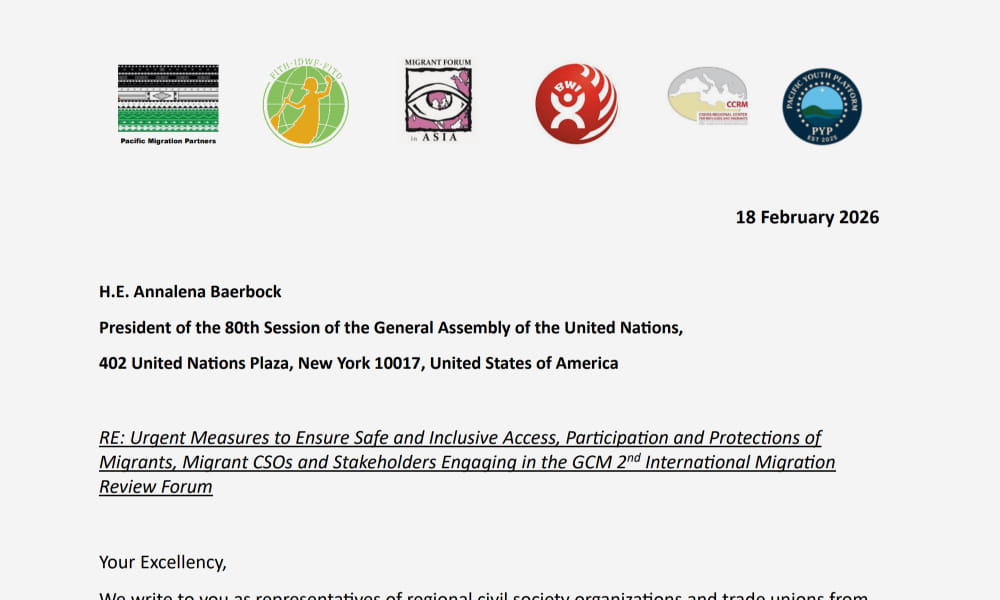Screen dimensions: 1000x600
Task: Click the 'MIGRANT FORUM' heading above the eye
Action: coord(437,64)
